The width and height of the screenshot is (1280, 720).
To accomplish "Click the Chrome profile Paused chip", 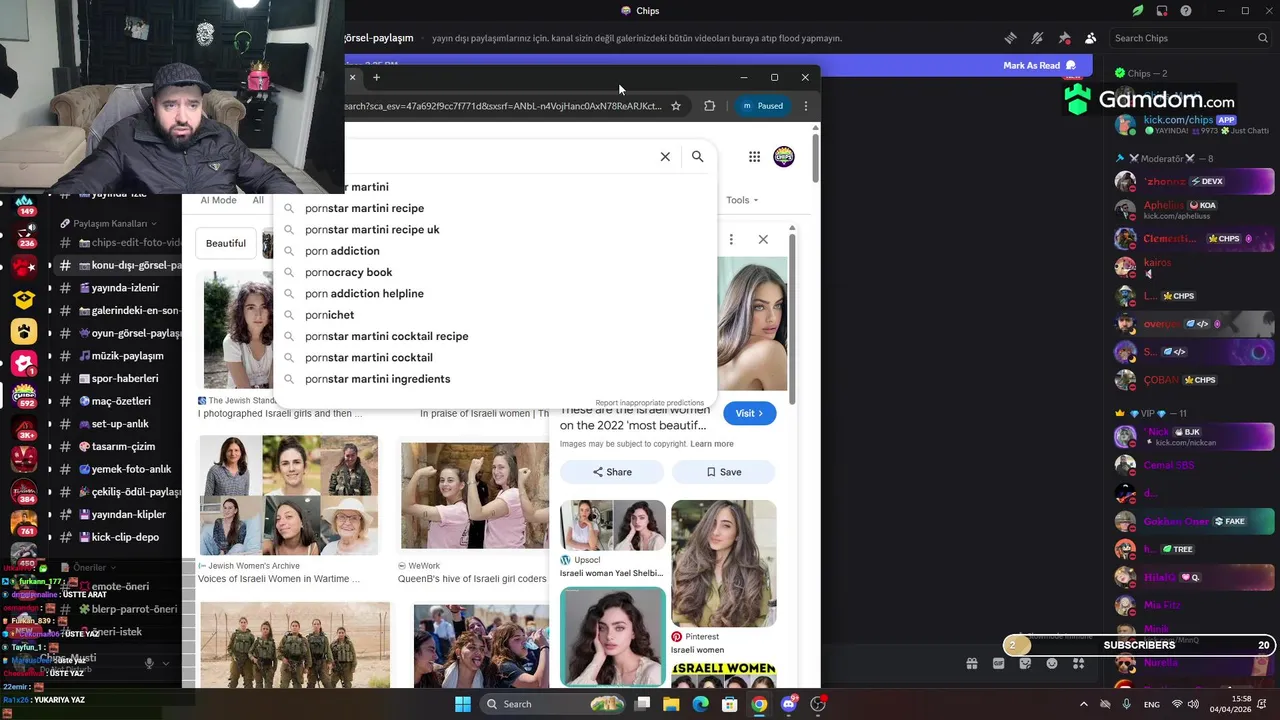I will click(x=763, y=106).
